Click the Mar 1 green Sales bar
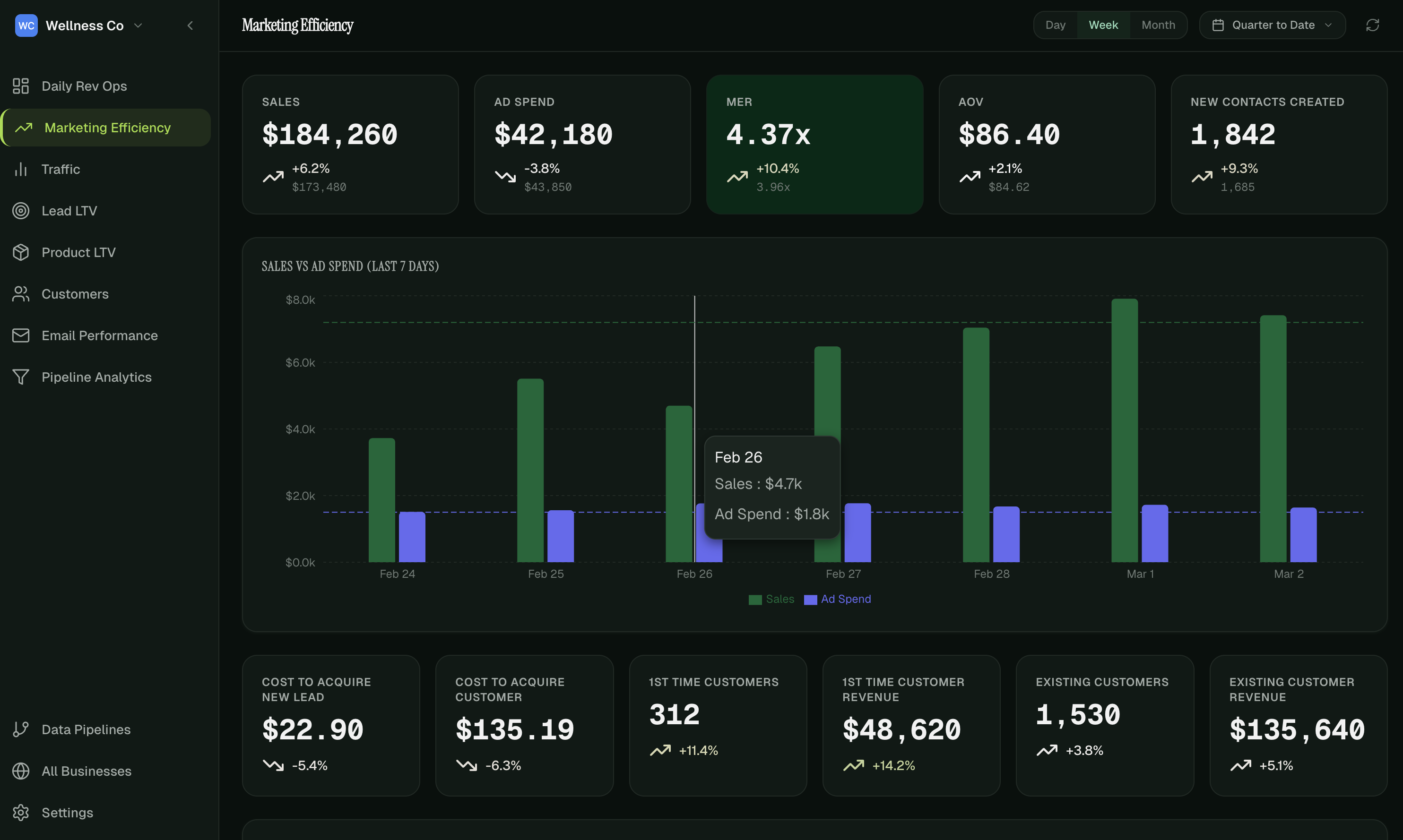 pos(1125,431)
